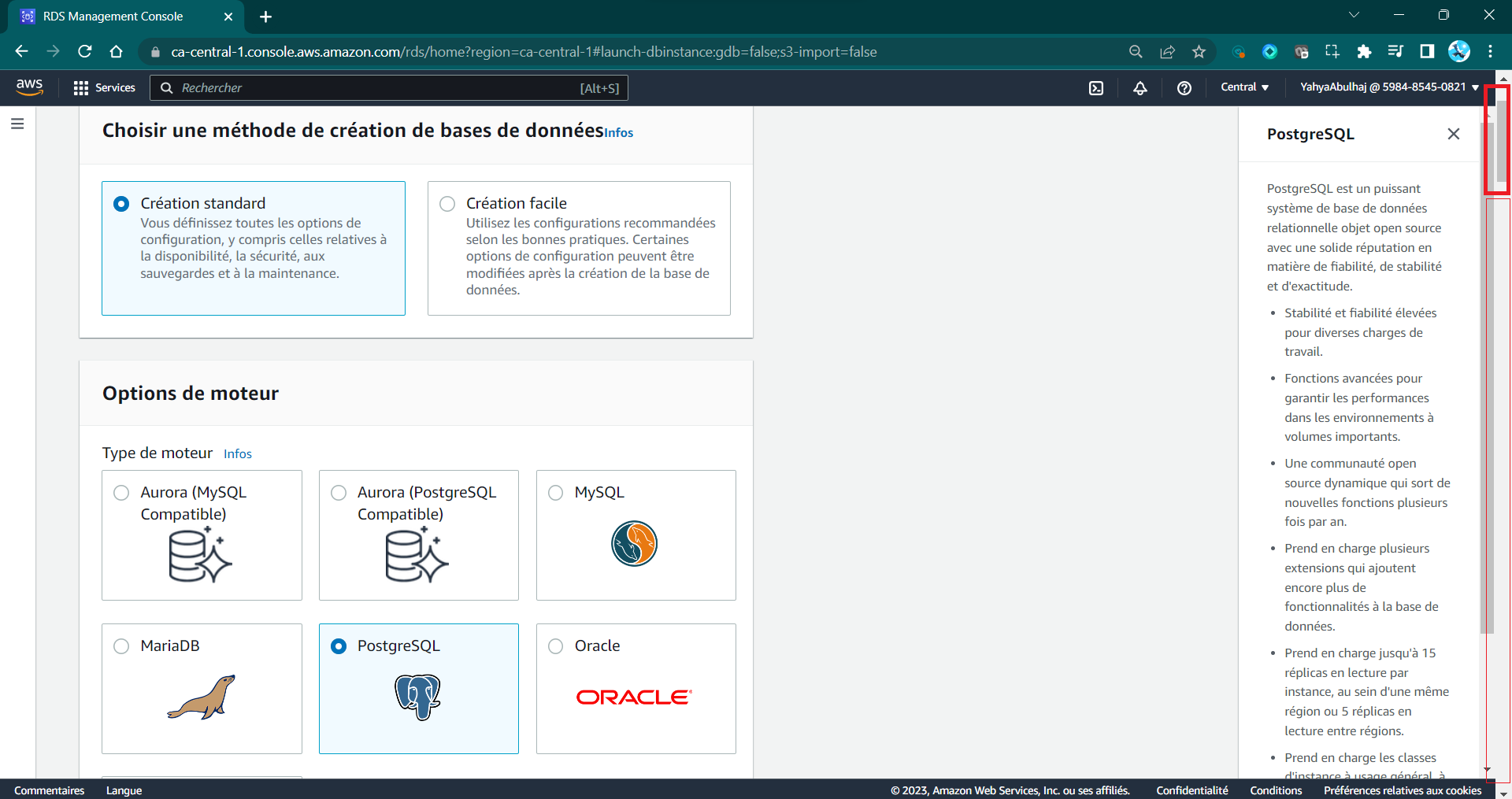Select Oracle engine radio button
Screen dimensions: 1512x799
556,646
